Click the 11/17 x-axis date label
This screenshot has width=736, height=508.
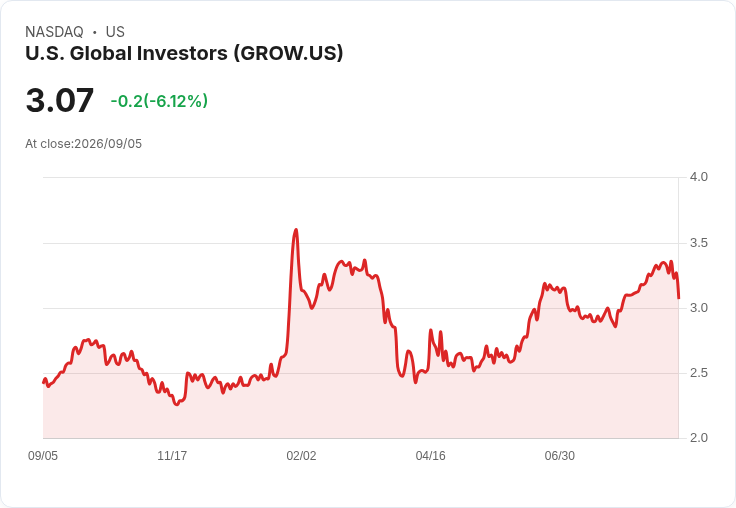(x=172, y=455)
